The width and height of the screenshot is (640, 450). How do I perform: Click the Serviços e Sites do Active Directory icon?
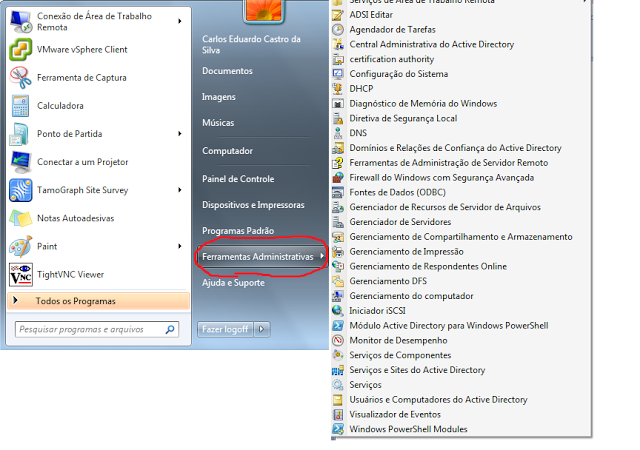338,370
